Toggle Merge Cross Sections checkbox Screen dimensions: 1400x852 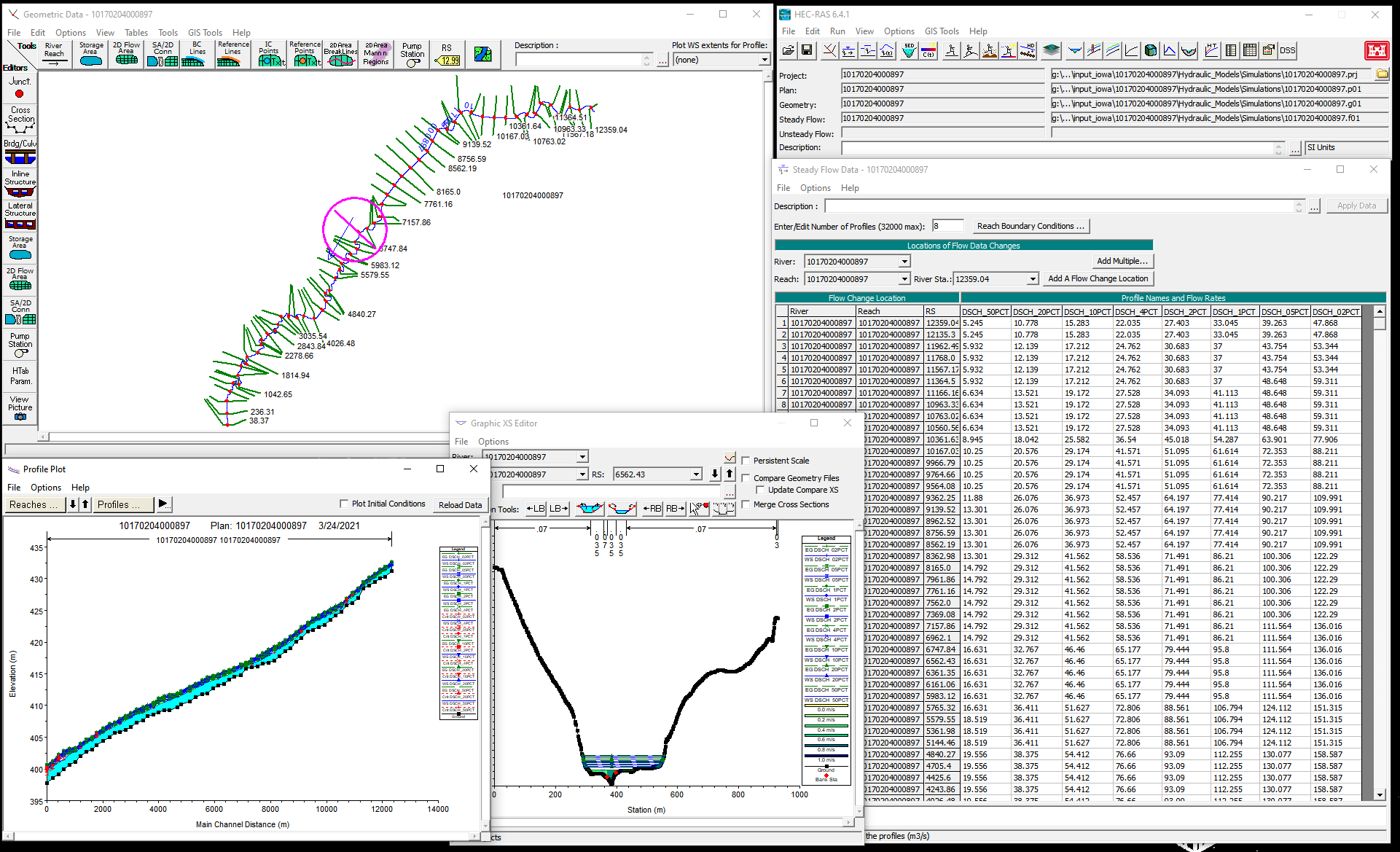point(746,504)
